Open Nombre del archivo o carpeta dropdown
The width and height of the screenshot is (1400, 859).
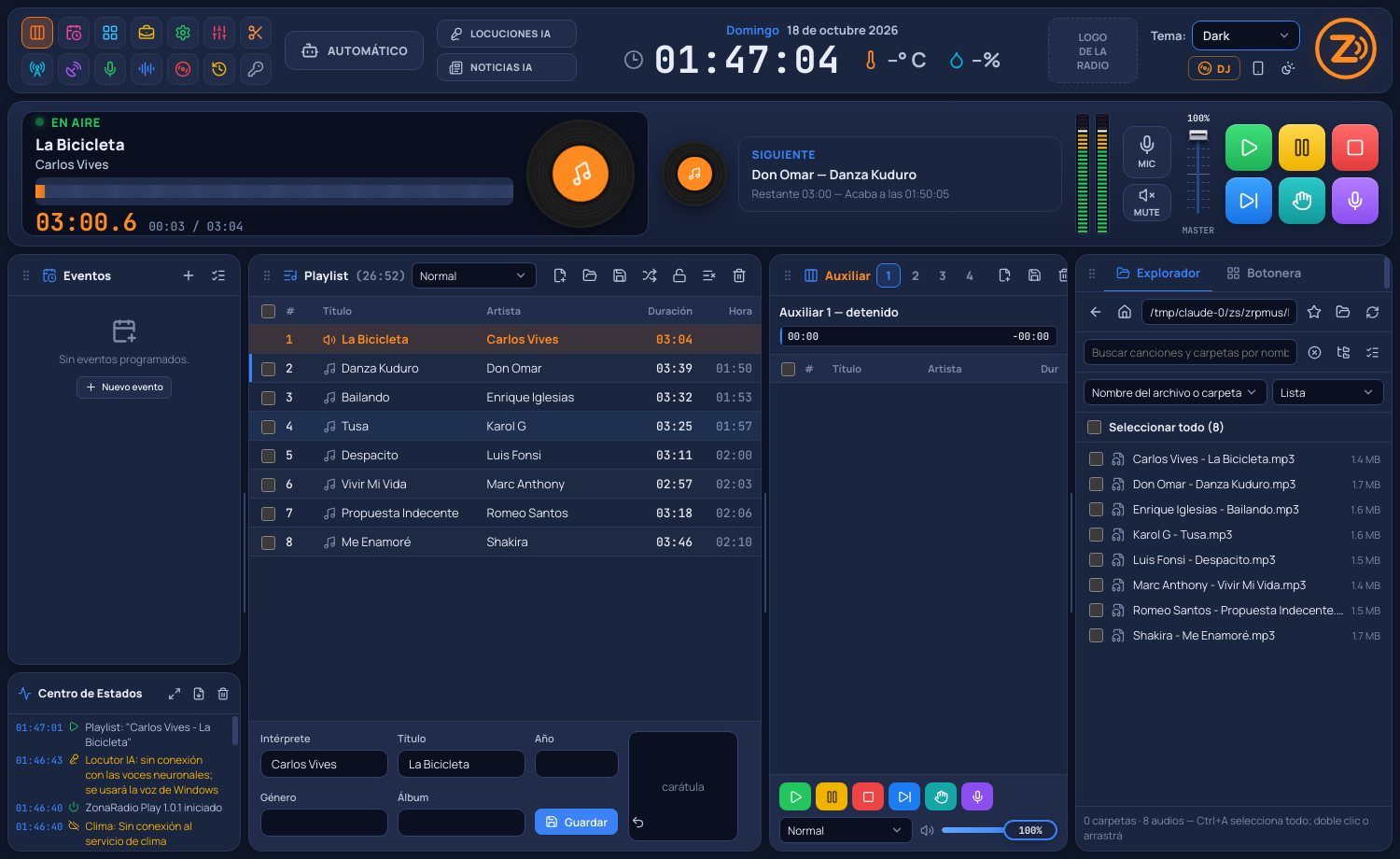pos(1175,392)
